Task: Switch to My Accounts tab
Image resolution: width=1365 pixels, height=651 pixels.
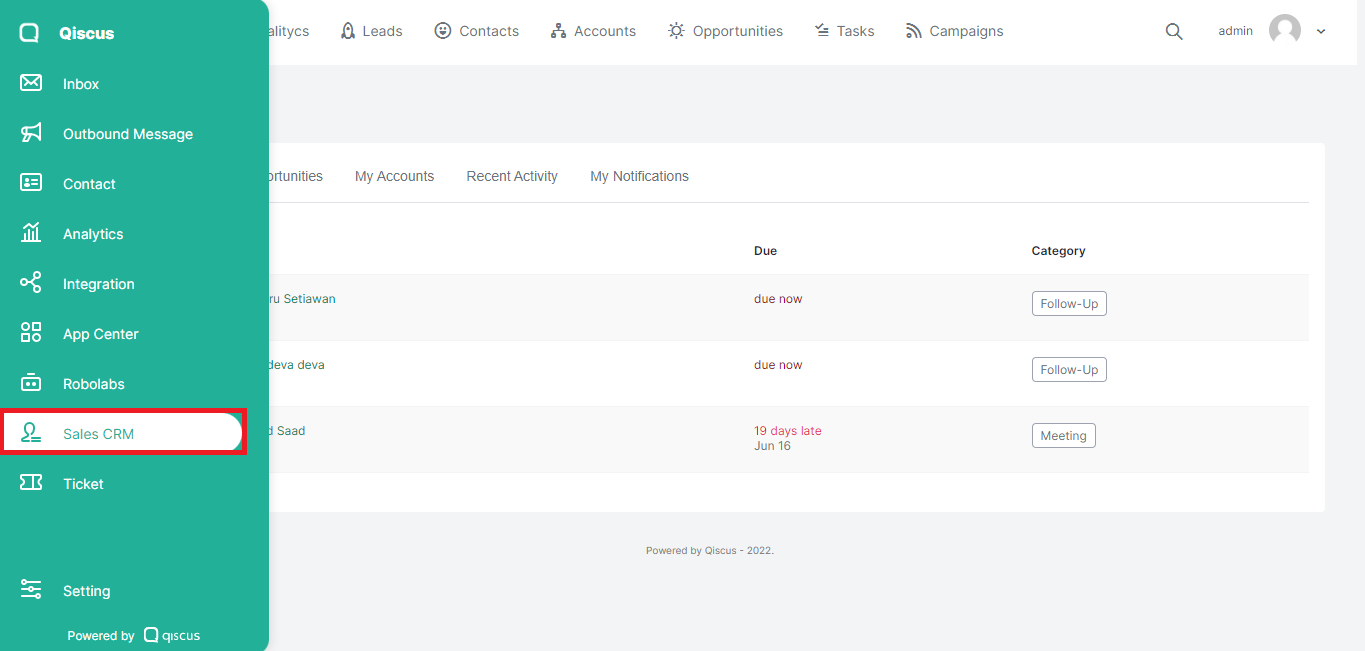Action: pos(394,176)
